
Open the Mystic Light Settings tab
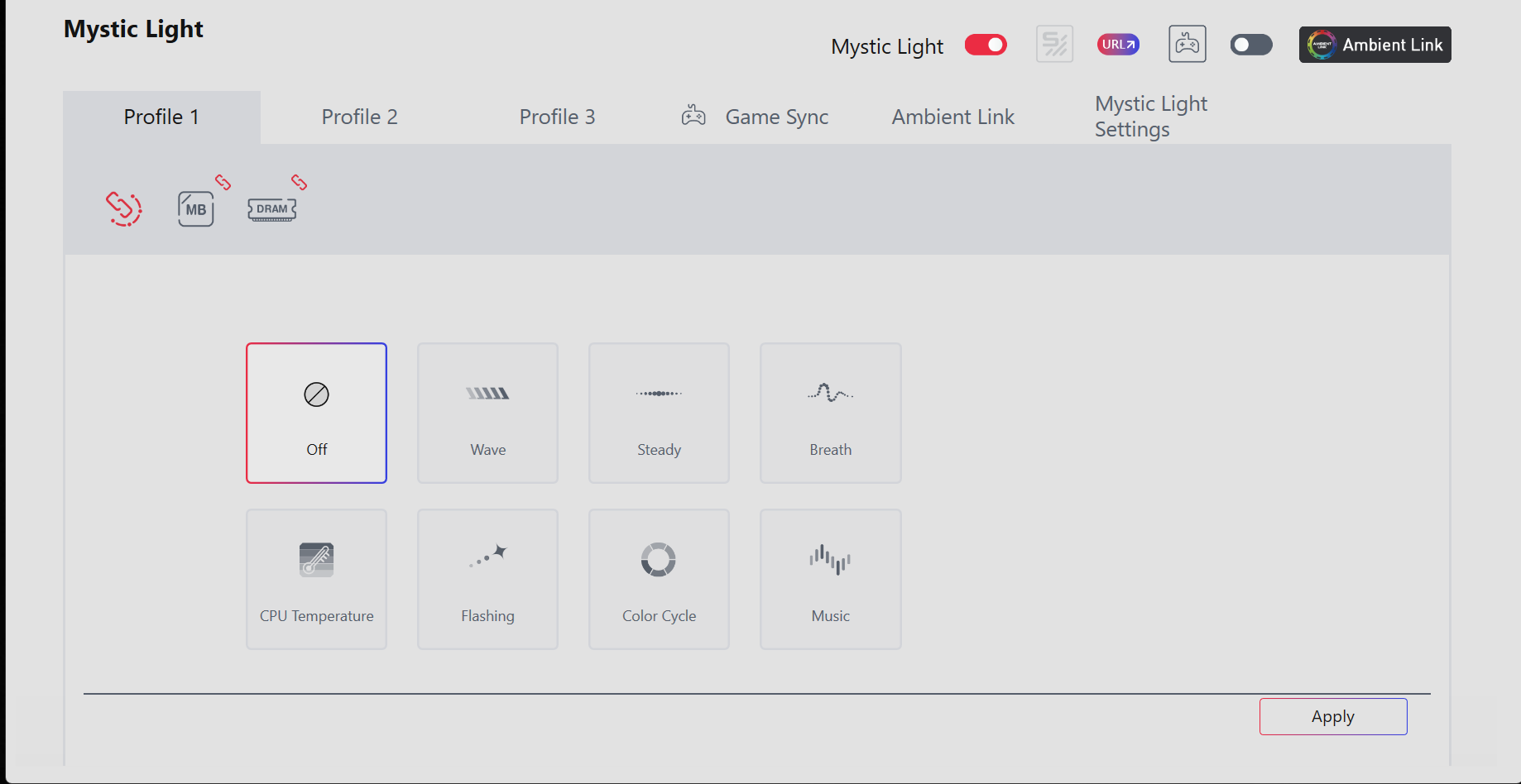pos(1151,117)
